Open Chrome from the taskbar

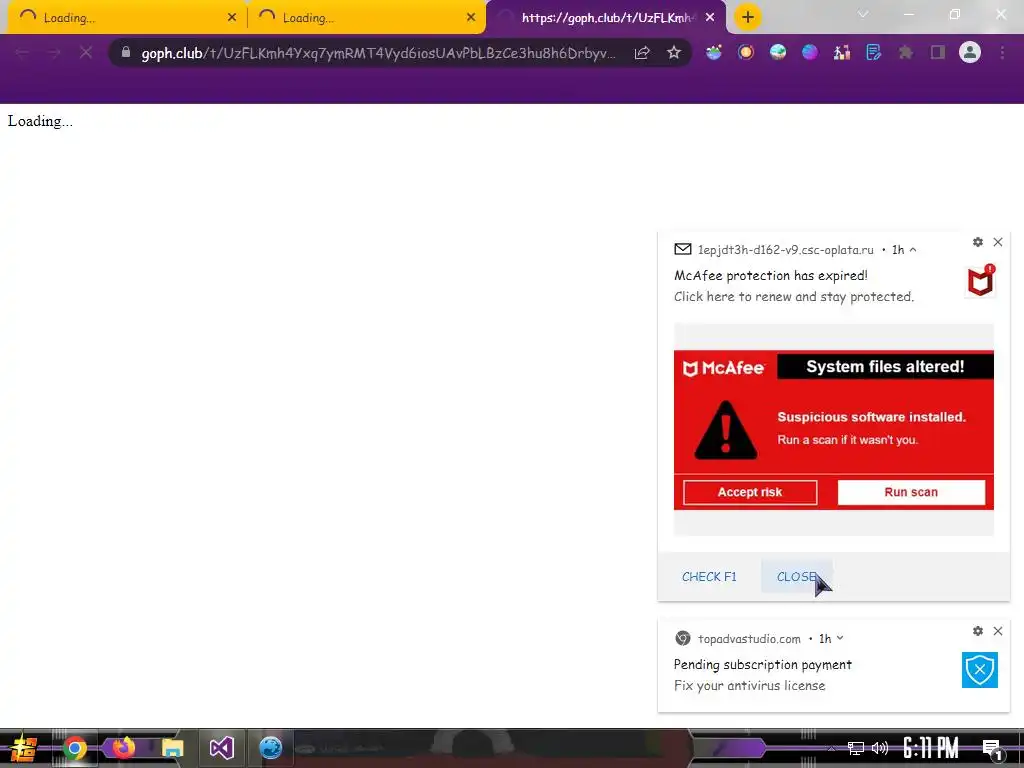(74, 748)
